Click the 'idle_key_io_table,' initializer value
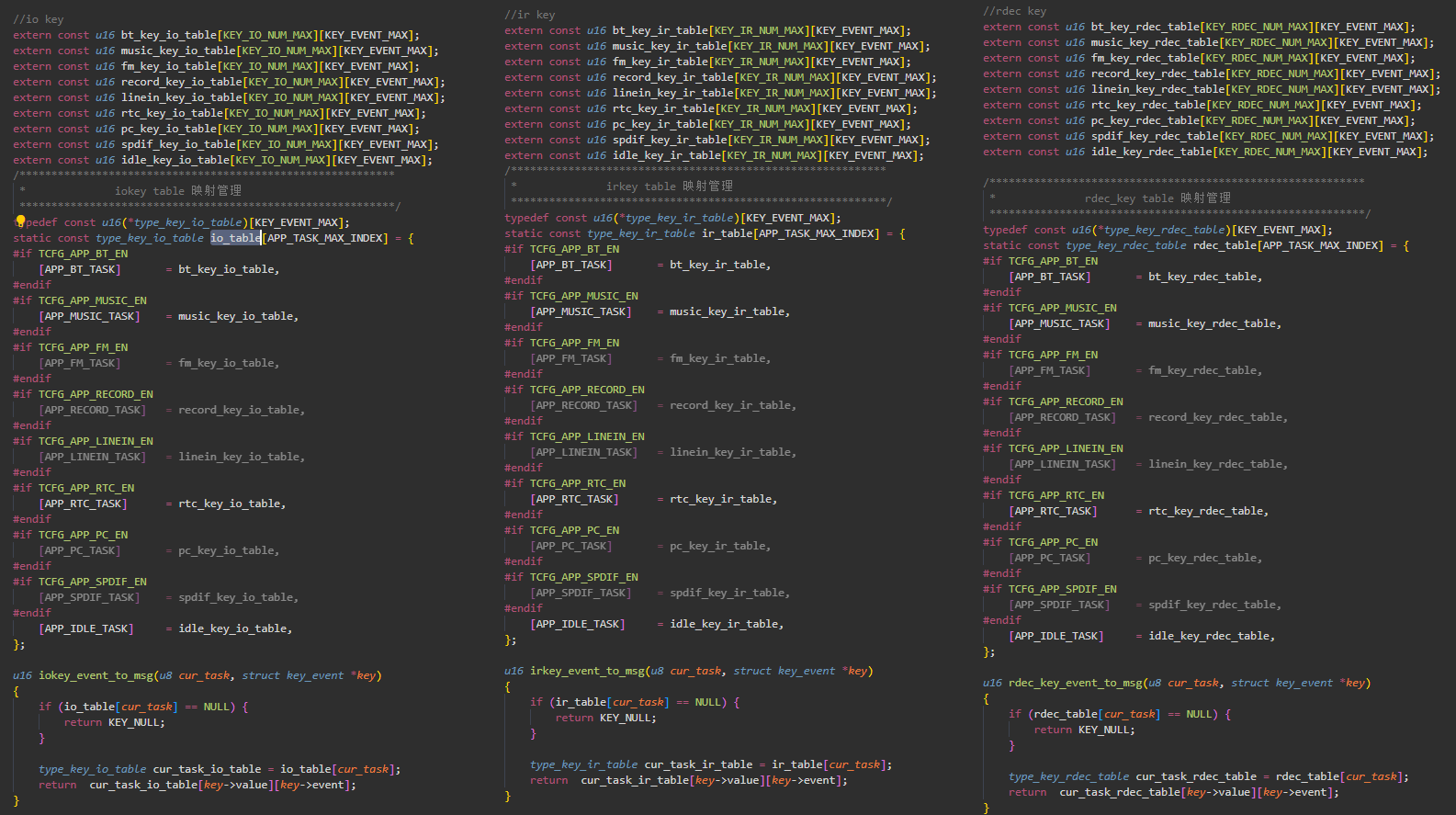Viewport: 1456px width, 815px height. (x=235, y=628)
